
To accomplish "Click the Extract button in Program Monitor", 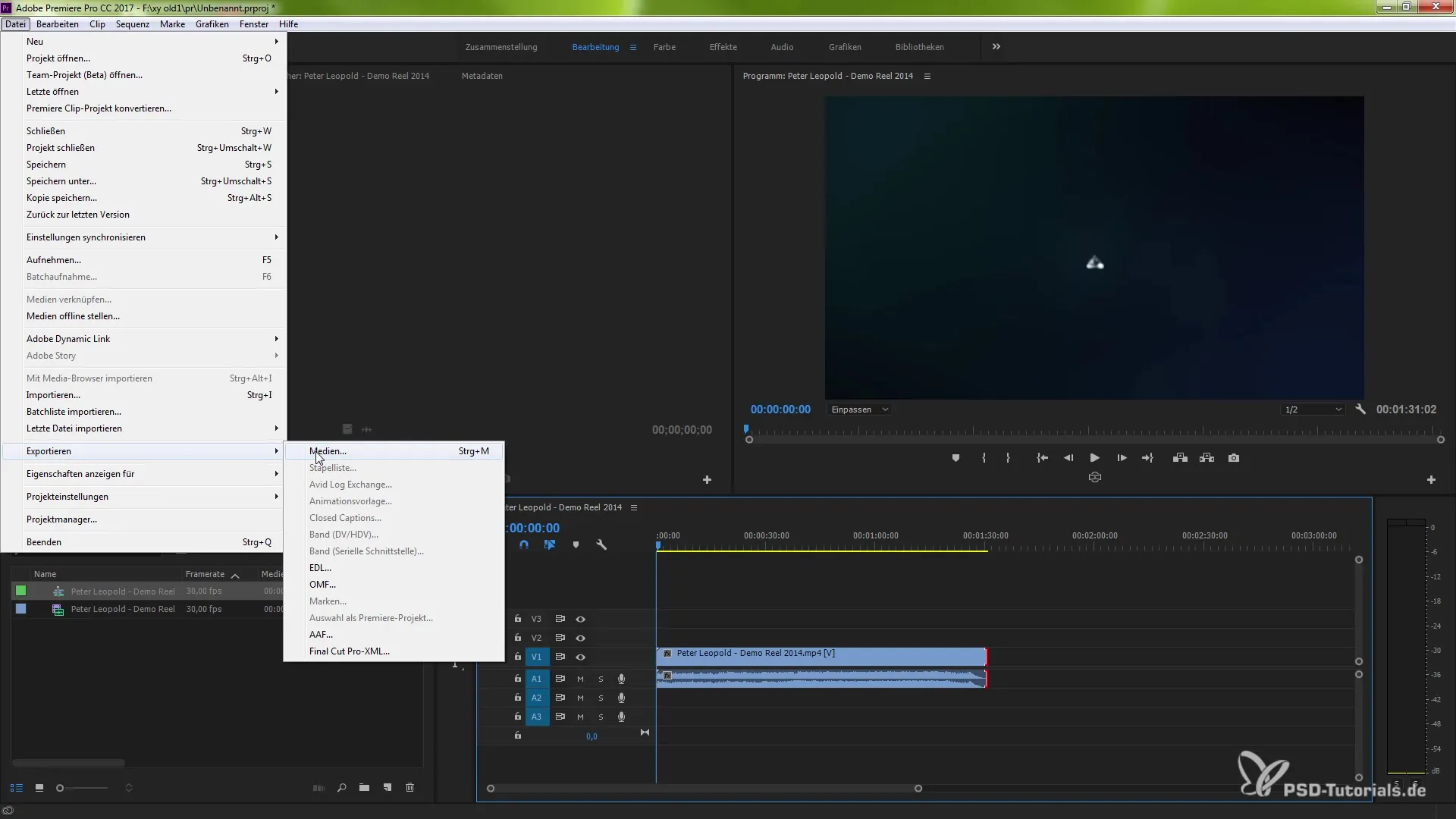I will 1207,458.
